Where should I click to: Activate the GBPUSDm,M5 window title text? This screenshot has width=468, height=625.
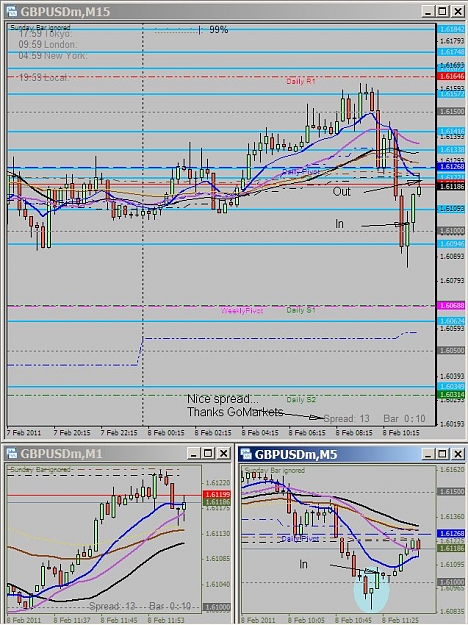(296, 454)
